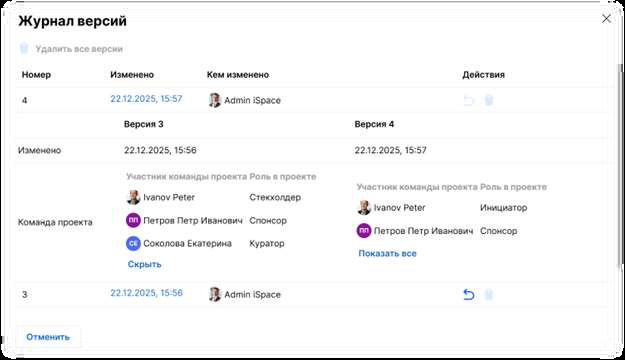Screen dimensions: 625x360
Task: Open version 3 date link 22.12.2025, 15:56
Action: click(146, 293)
